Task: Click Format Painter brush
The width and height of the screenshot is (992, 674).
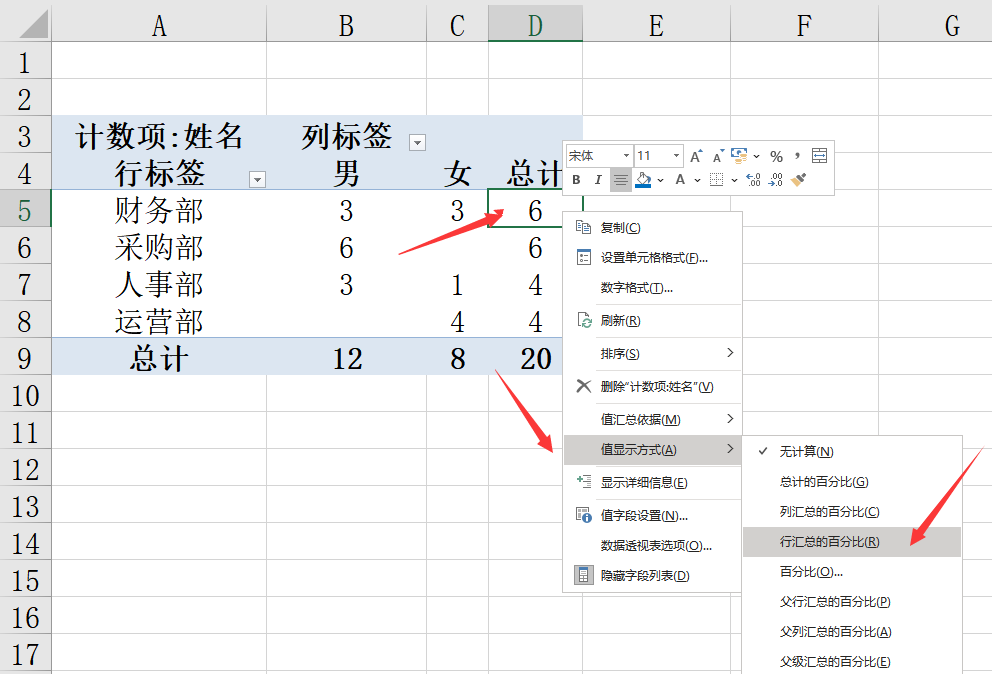Action: pos(798,180)
